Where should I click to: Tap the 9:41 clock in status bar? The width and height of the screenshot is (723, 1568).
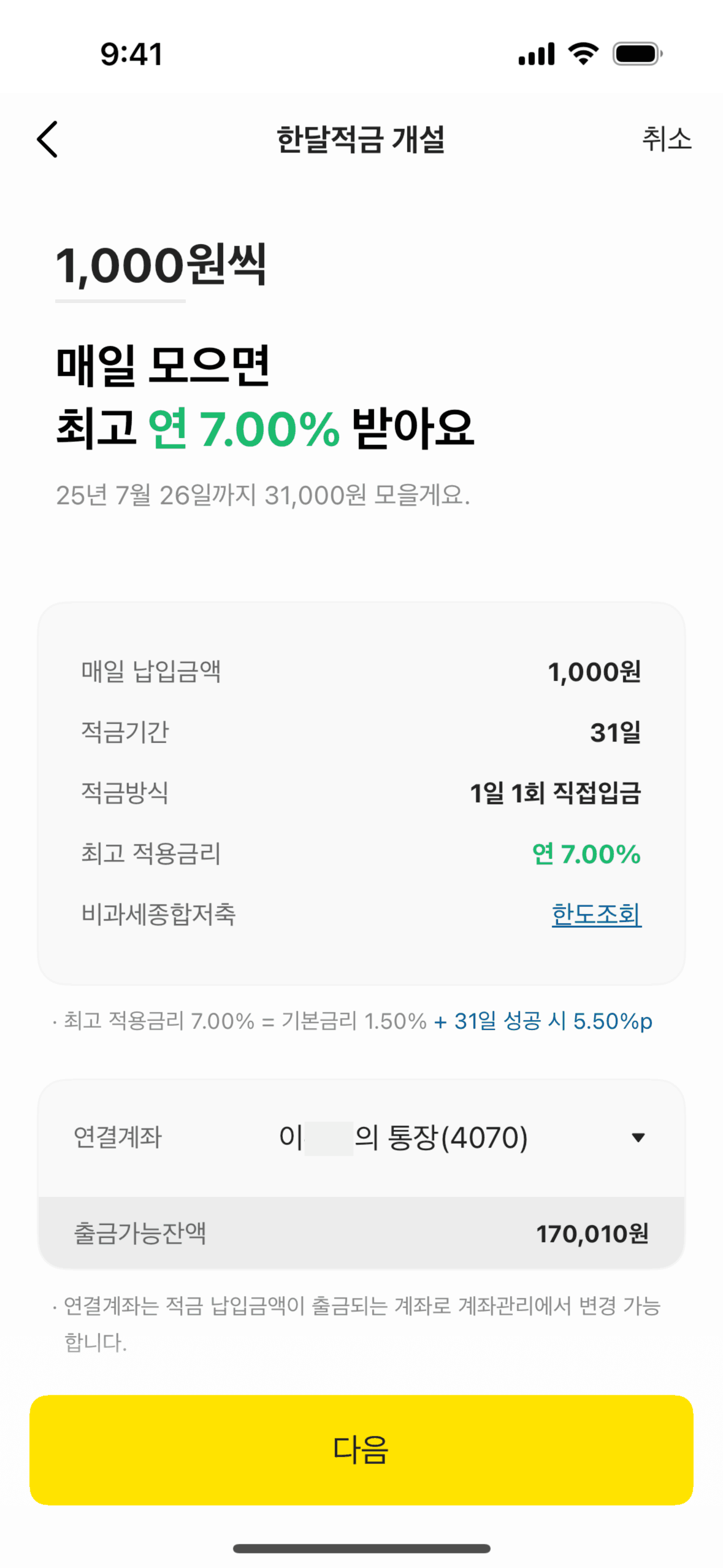coord(132,54)
